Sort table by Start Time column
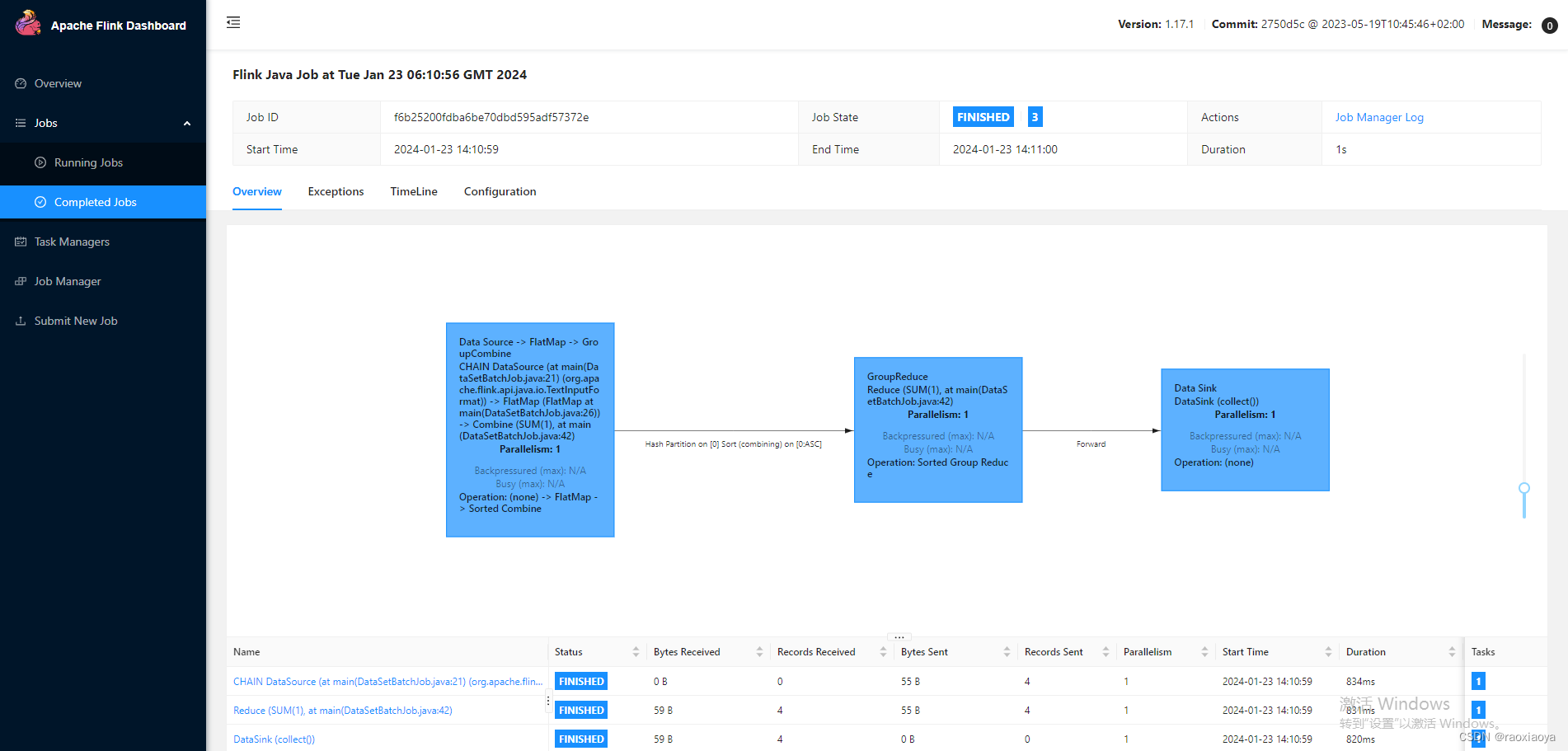Screen dimensions: 1568x751 tap(1328, 652)
